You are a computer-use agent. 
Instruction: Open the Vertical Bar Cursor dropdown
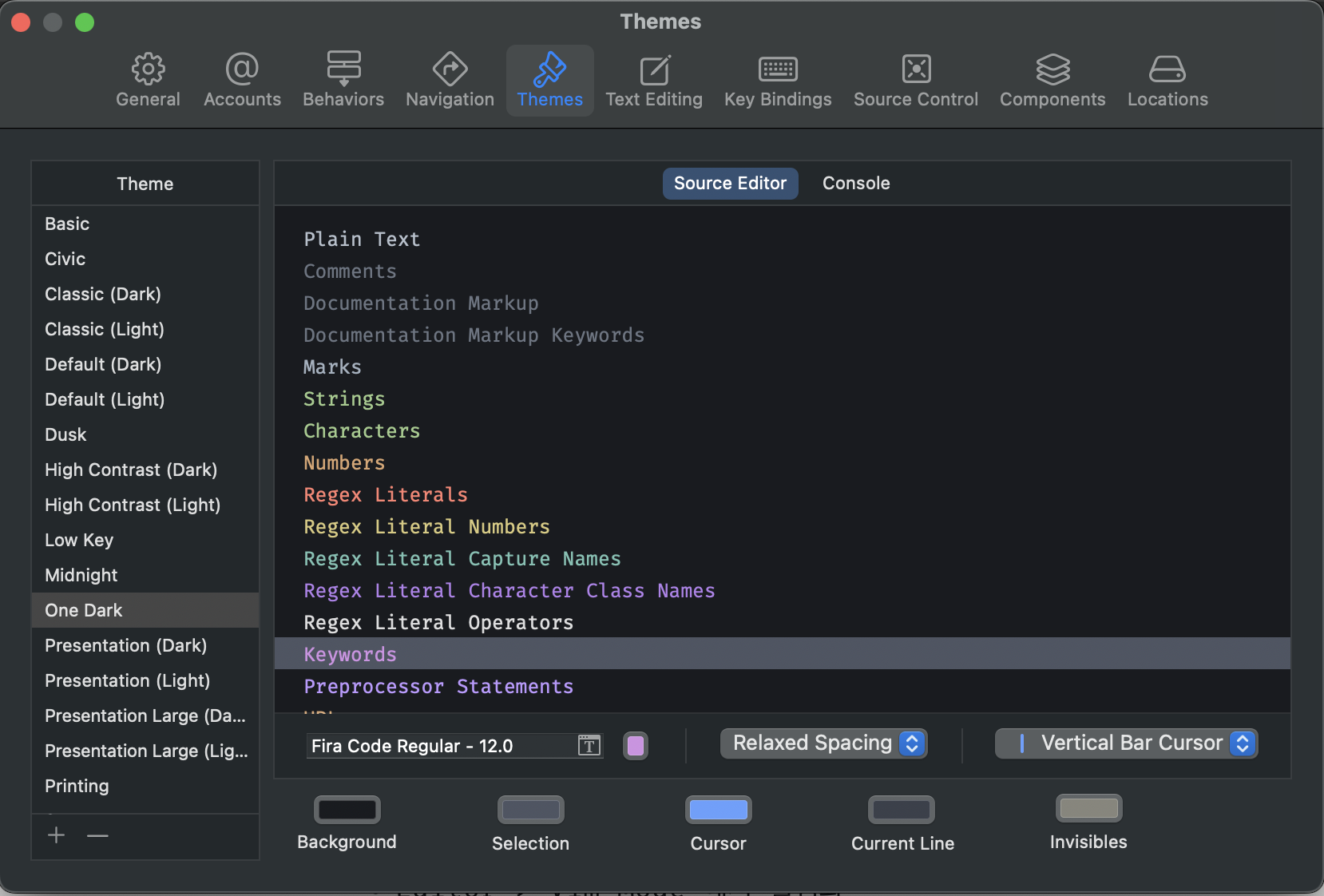[x=1126, y=743]
